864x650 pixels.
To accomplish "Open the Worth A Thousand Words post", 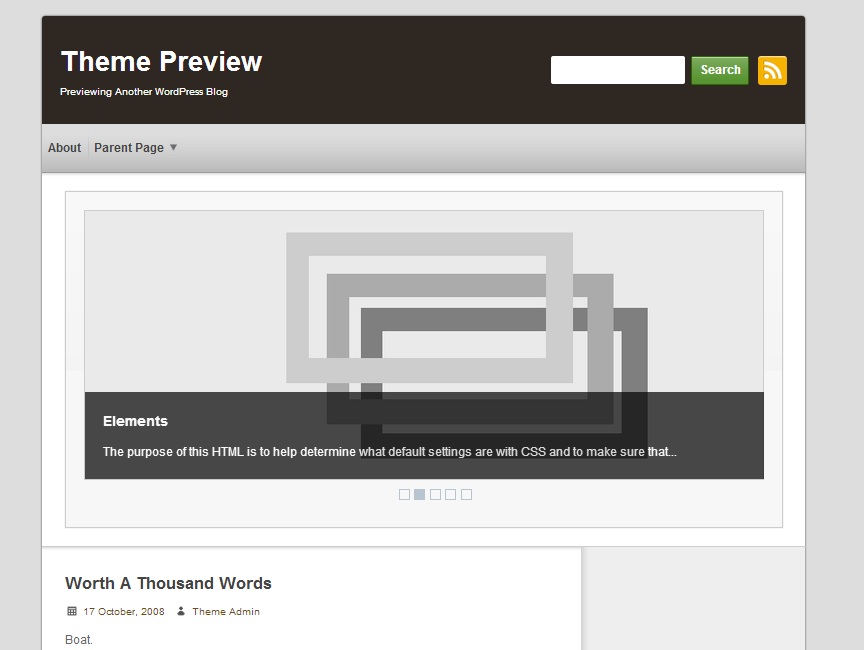I will pyautogui.click(x=168, y=583).
